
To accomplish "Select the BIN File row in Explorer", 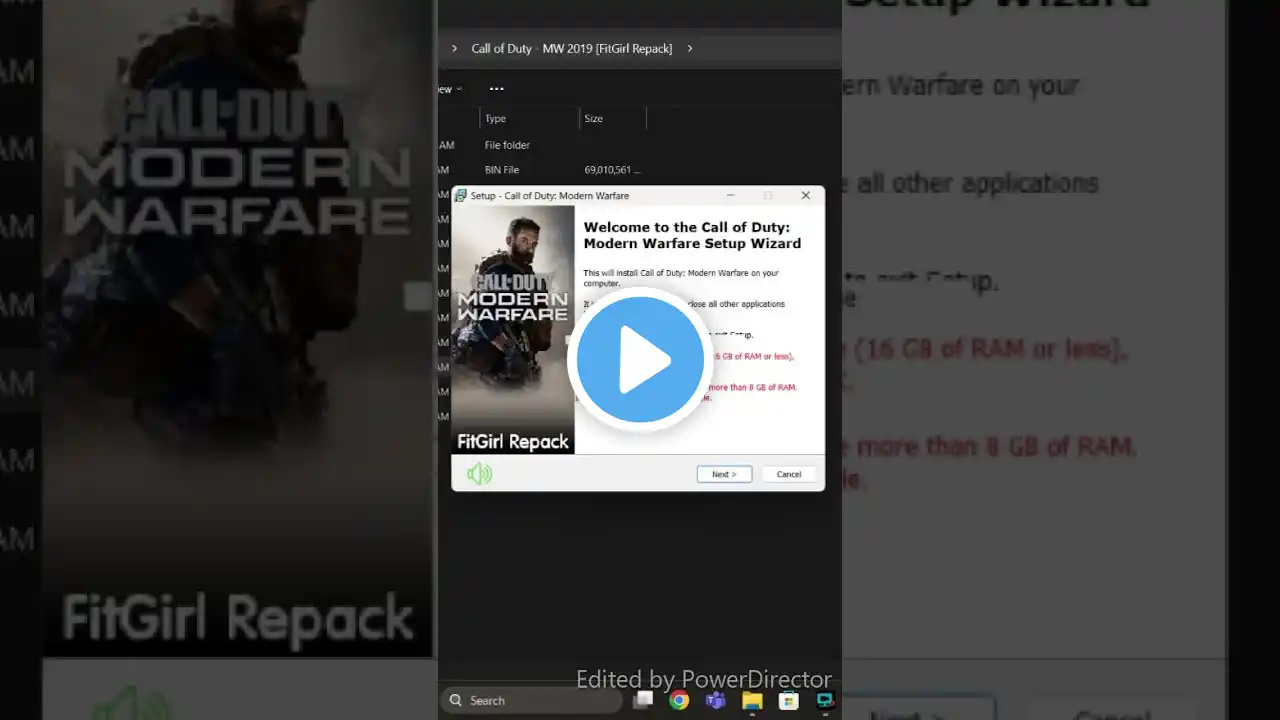I will coord(639,170).
